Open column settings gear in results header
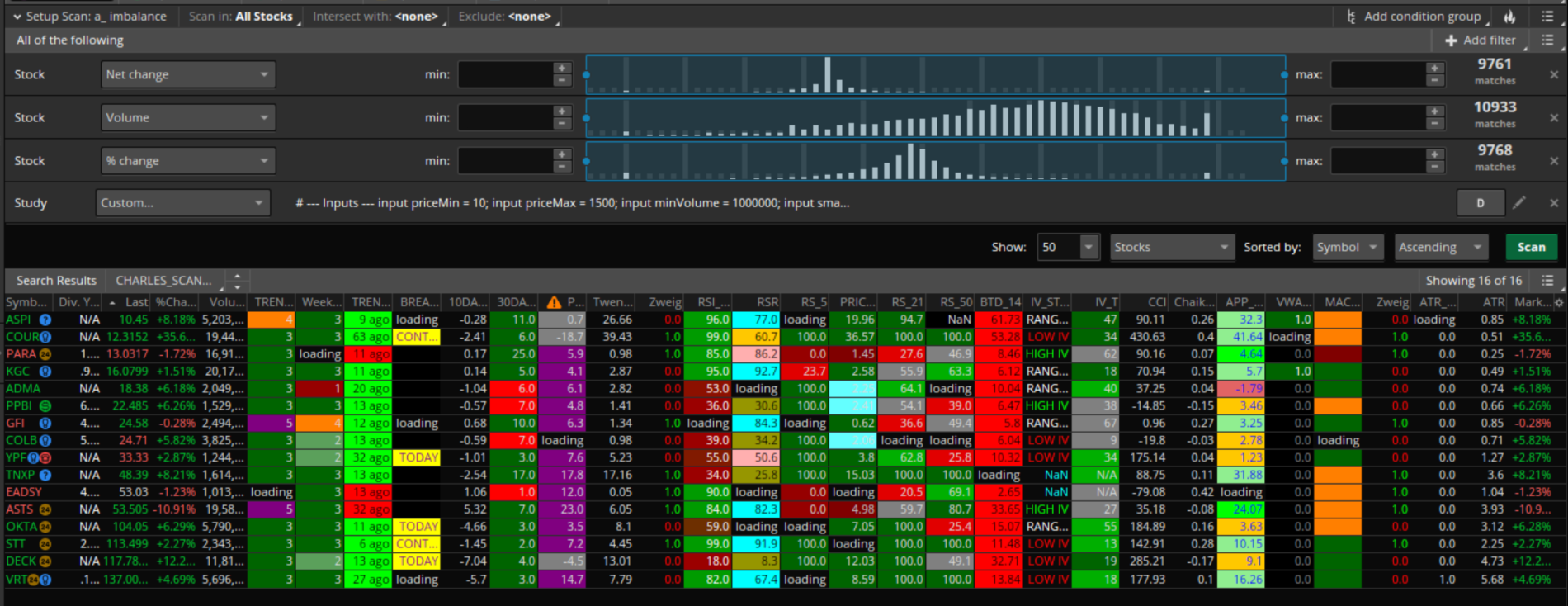This screenshot has height=606, width=1568. tap(1559, 302)
